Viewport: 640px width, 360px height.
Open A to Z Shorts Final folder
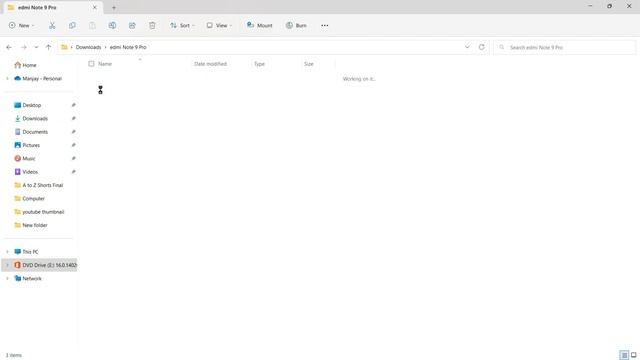pos(39,185)
